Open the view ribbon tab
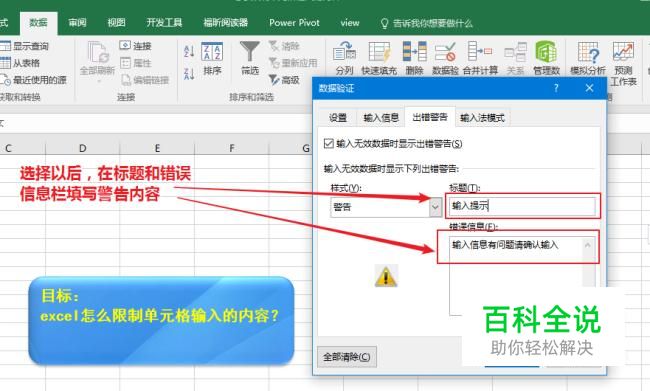 coord(349,23)
